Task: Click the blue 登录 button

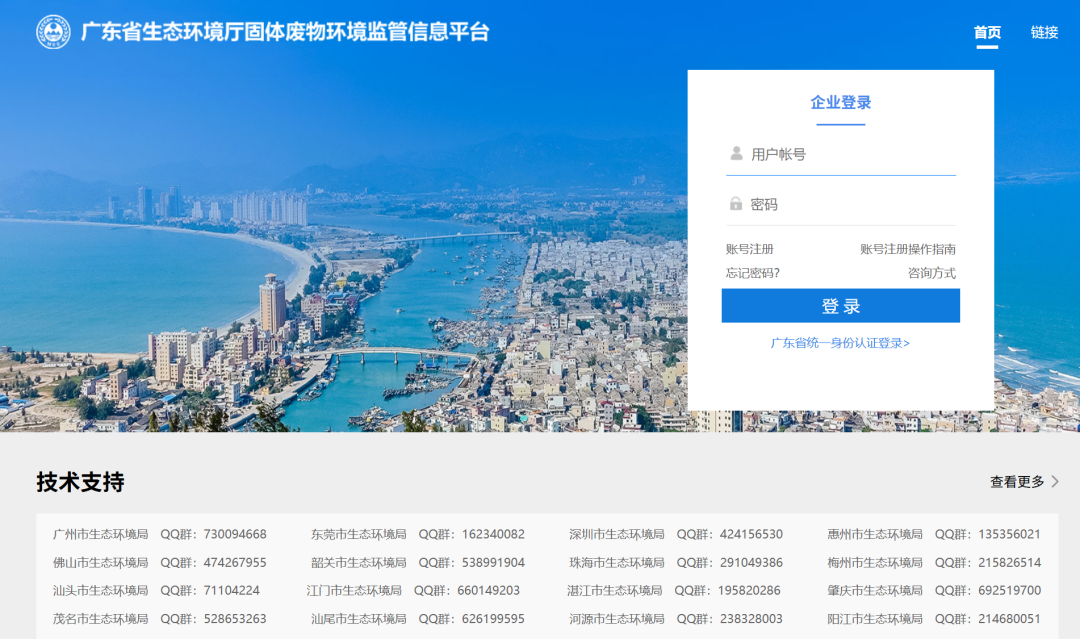Action: pyautogui.click(x=840, y=306)
